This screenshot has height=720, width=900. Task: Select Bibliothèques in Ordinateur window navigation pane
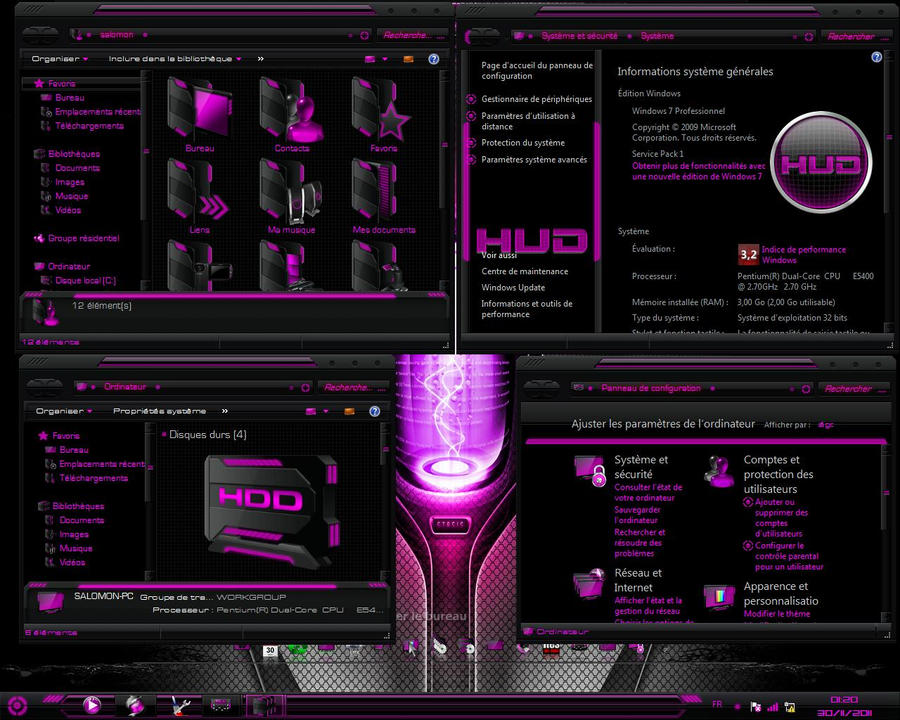[78, 506]
